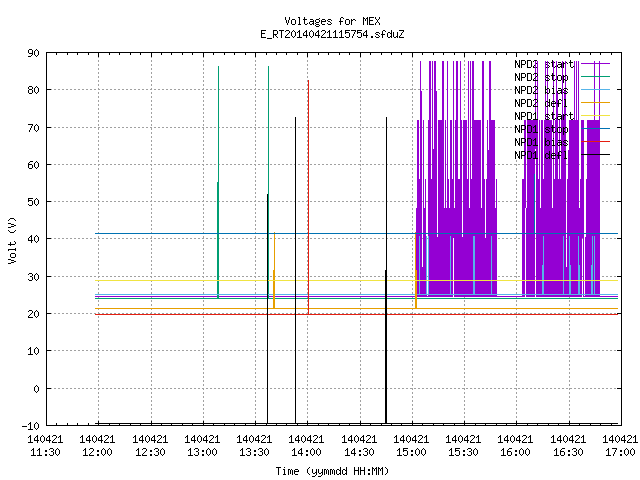Click the red voltage spike near 14:00
Screen dimensions: 640x480
click(x=308, y=196)
